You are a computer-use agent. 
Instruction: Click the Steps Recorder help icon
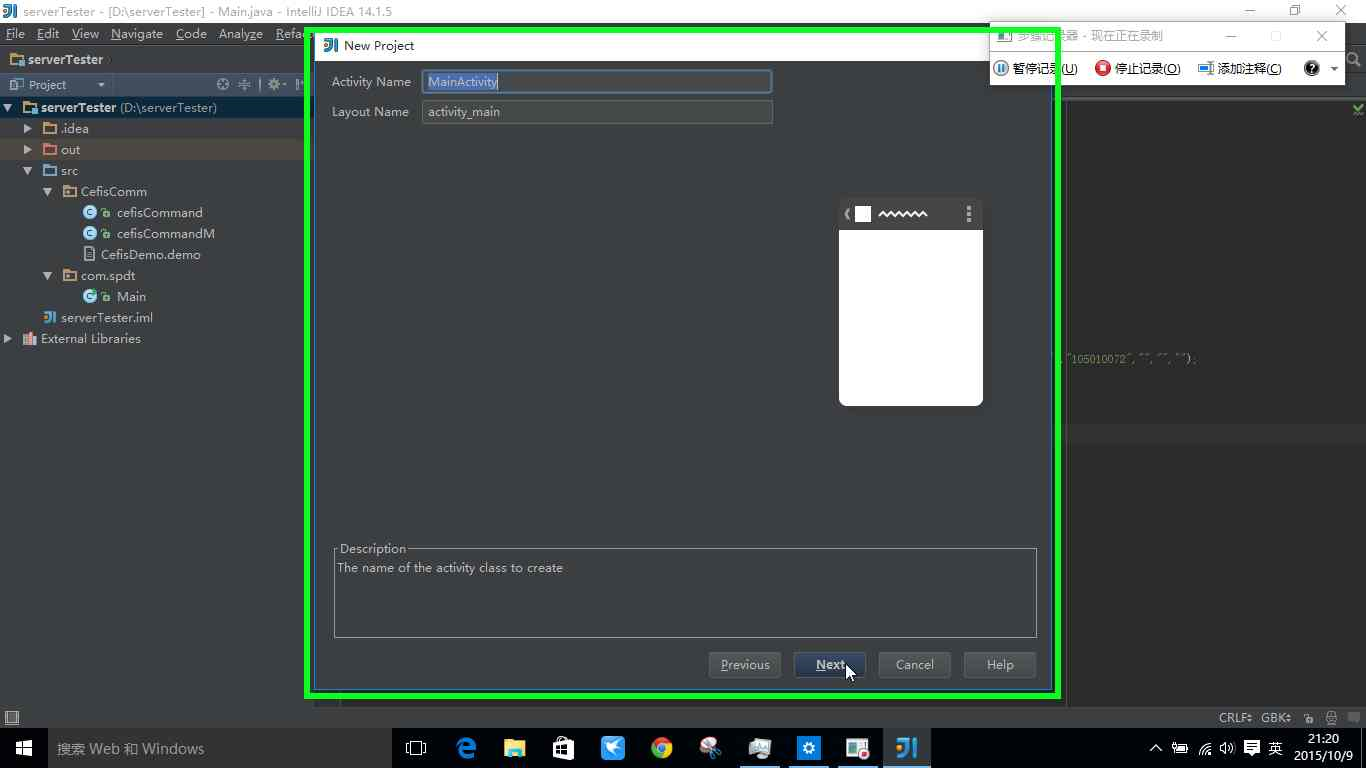click(1311, 68)
